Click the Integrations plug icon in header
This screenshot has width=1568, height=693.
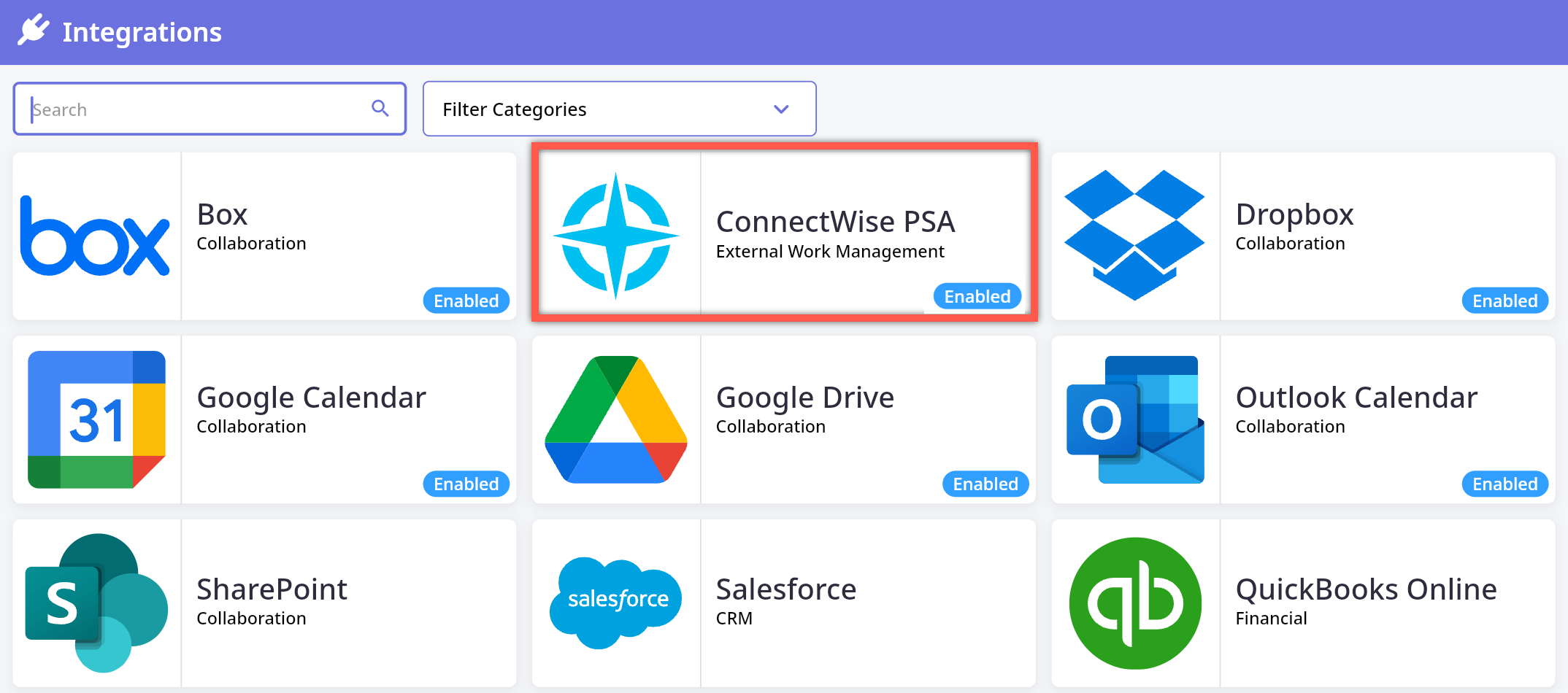coord(34,31)
